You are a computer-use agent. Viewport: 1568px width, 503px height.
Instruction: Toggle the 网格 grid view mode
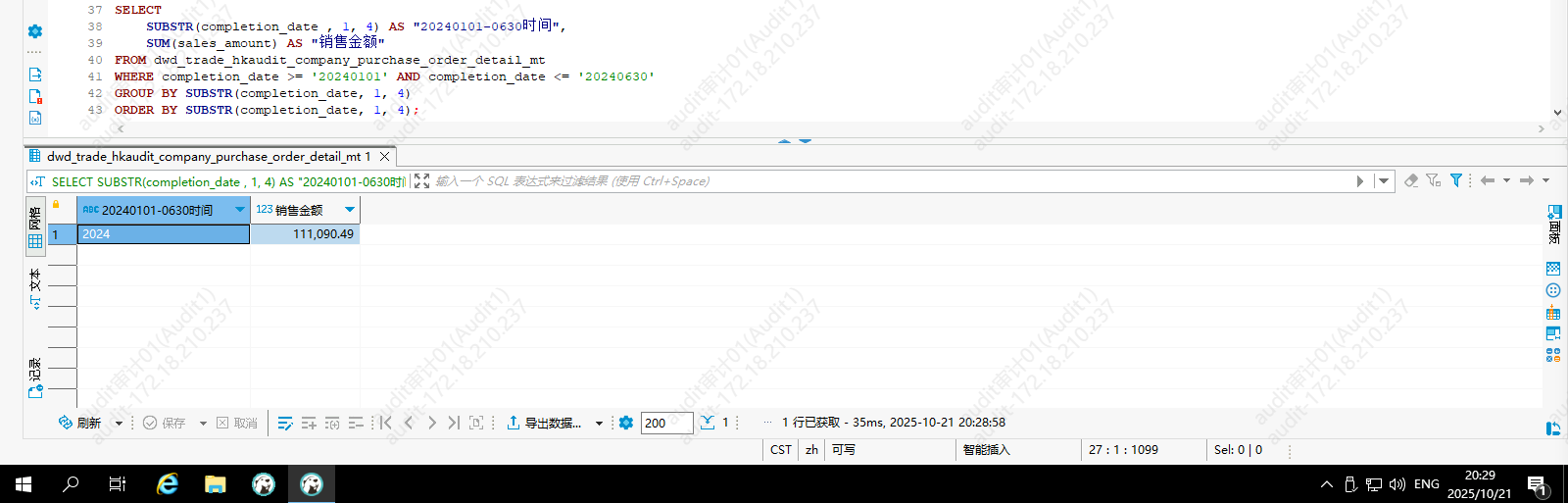(x=35, y=226)
